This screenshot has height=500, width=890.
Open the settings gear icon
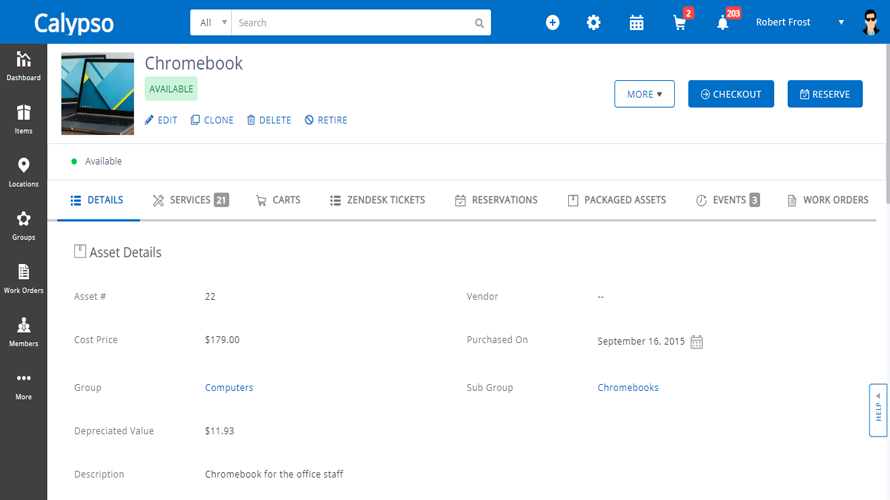point(594,22)
